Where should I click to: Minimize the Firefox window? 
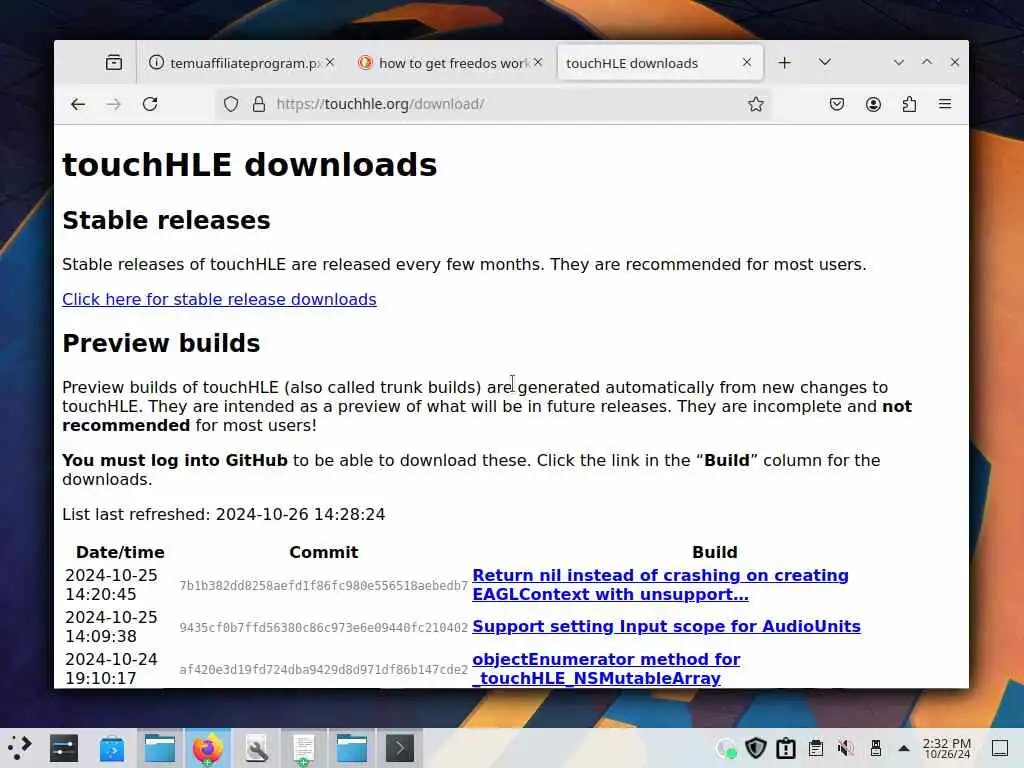tap(899, 62)
